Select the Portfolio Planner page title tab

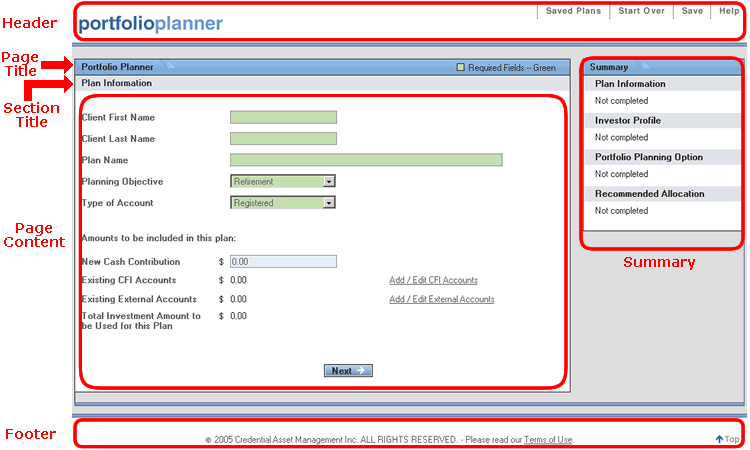coord(117,67)
